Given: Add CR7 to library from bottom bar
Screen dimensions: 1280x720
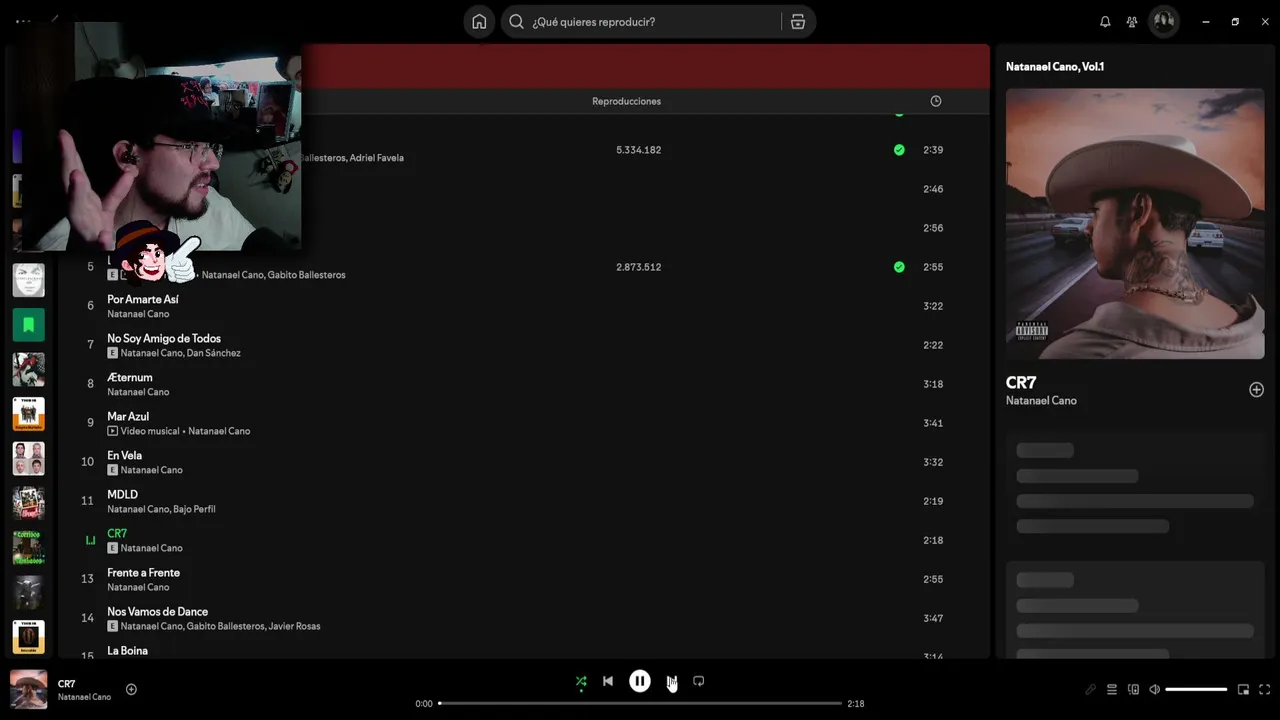Looking at the screenshot, I should point(131,689).
